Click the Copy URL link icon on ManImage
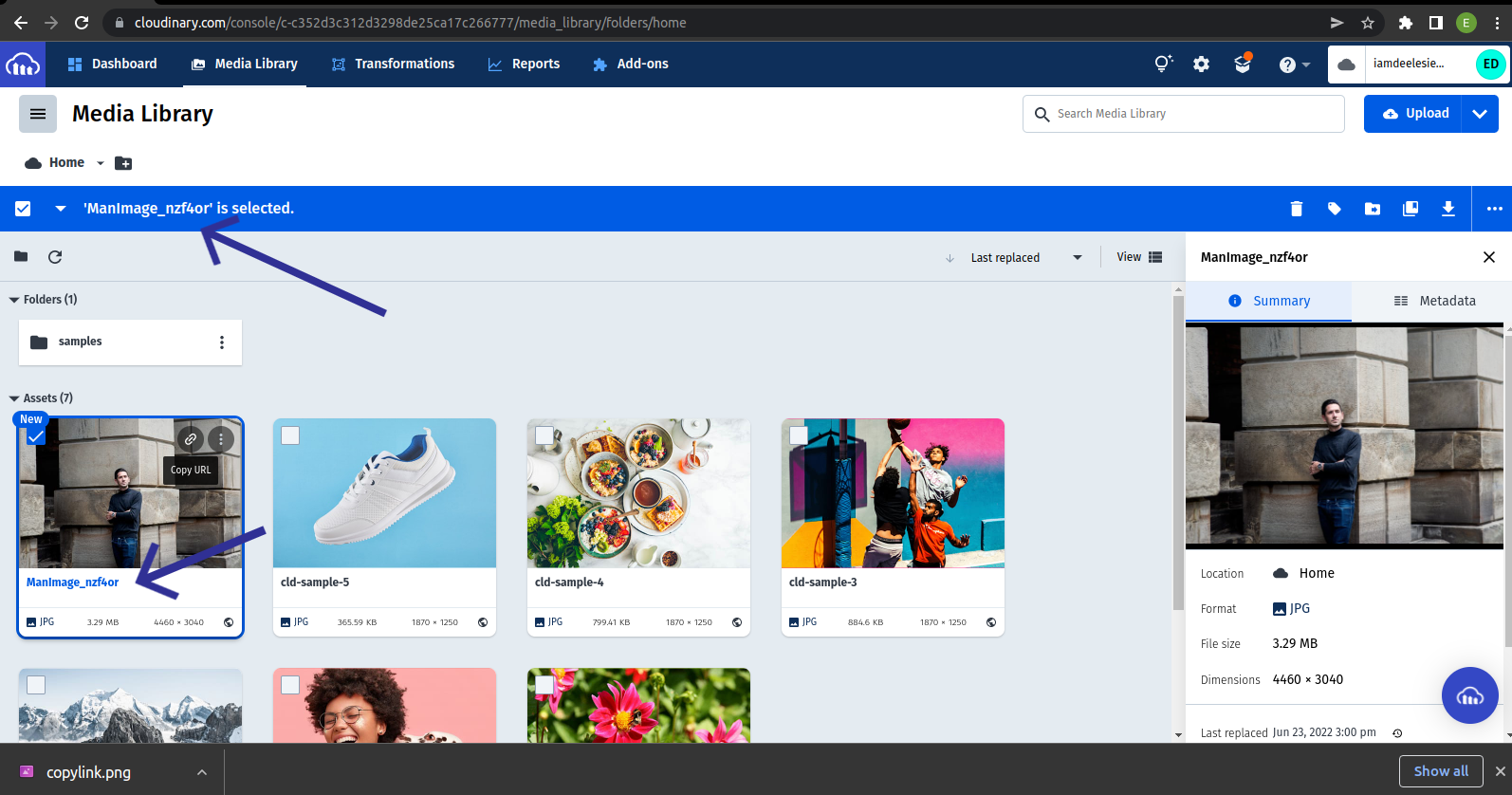Screen dimensions: 1512x795 [191, 439]
